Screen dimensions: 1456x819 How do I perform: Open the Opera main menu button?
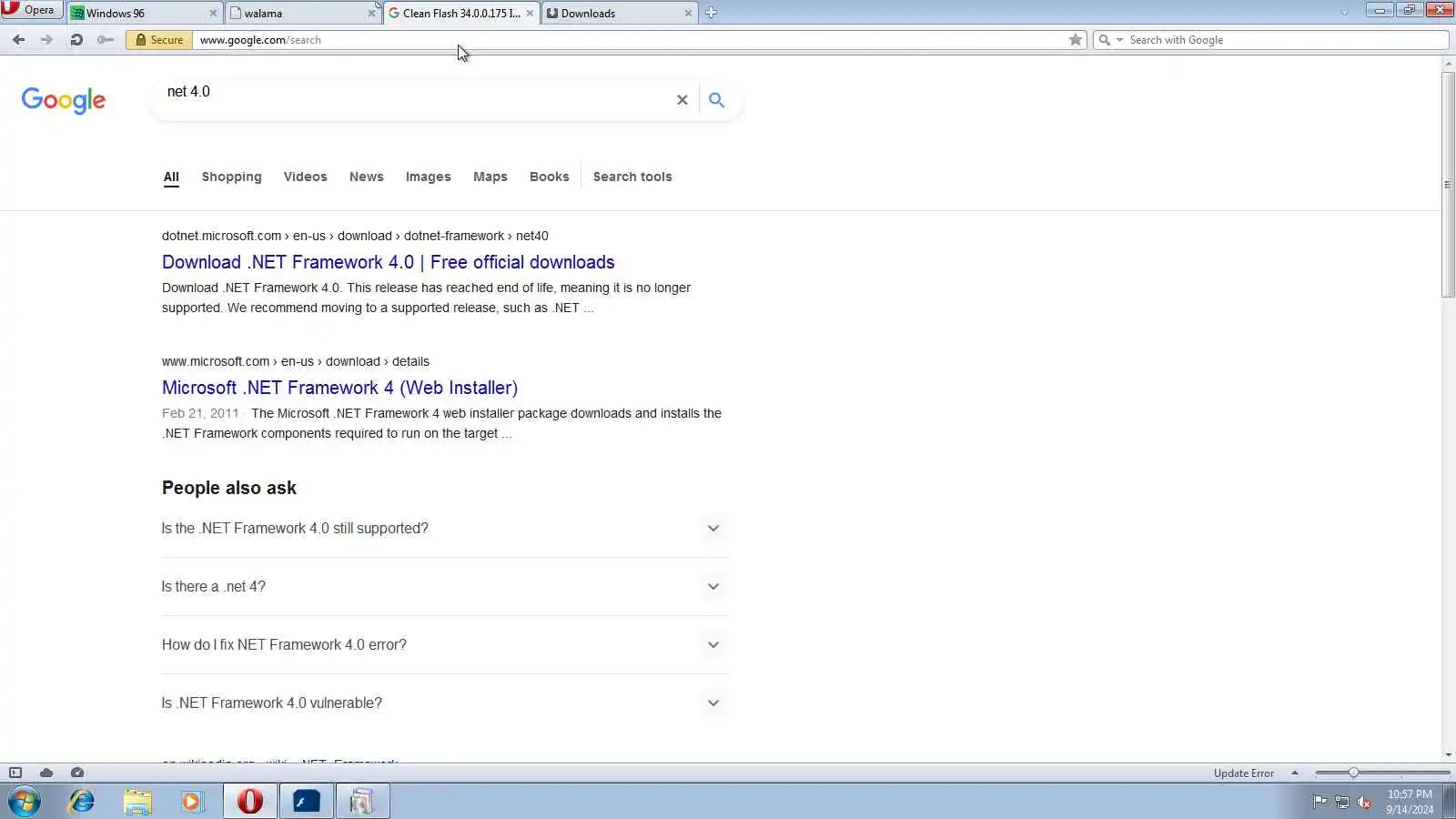point(31,10)
